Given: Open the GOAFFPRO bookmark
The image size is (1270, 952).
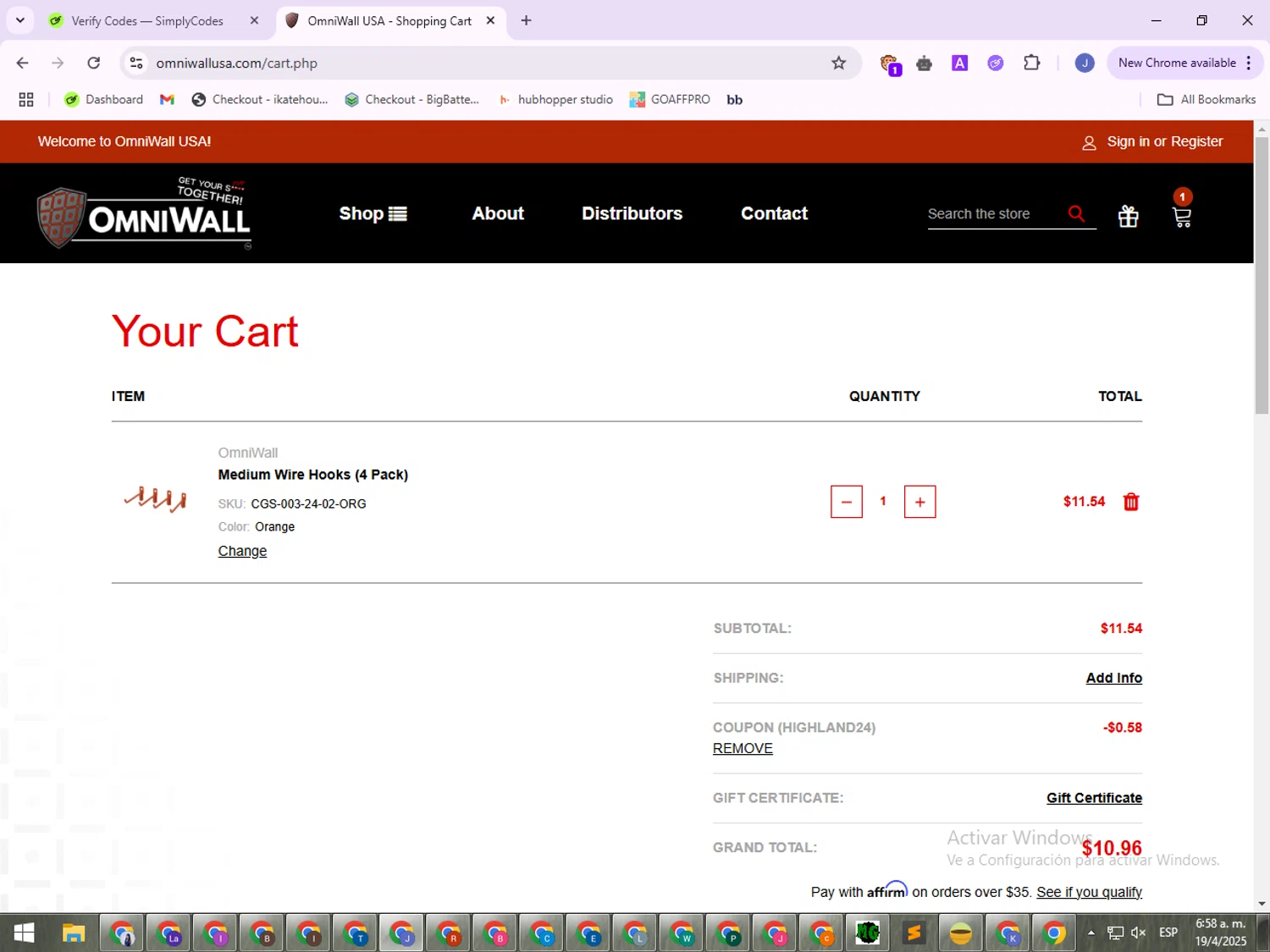Looking at the screenshot, I should pyautogui.click(x=670, y=100).
